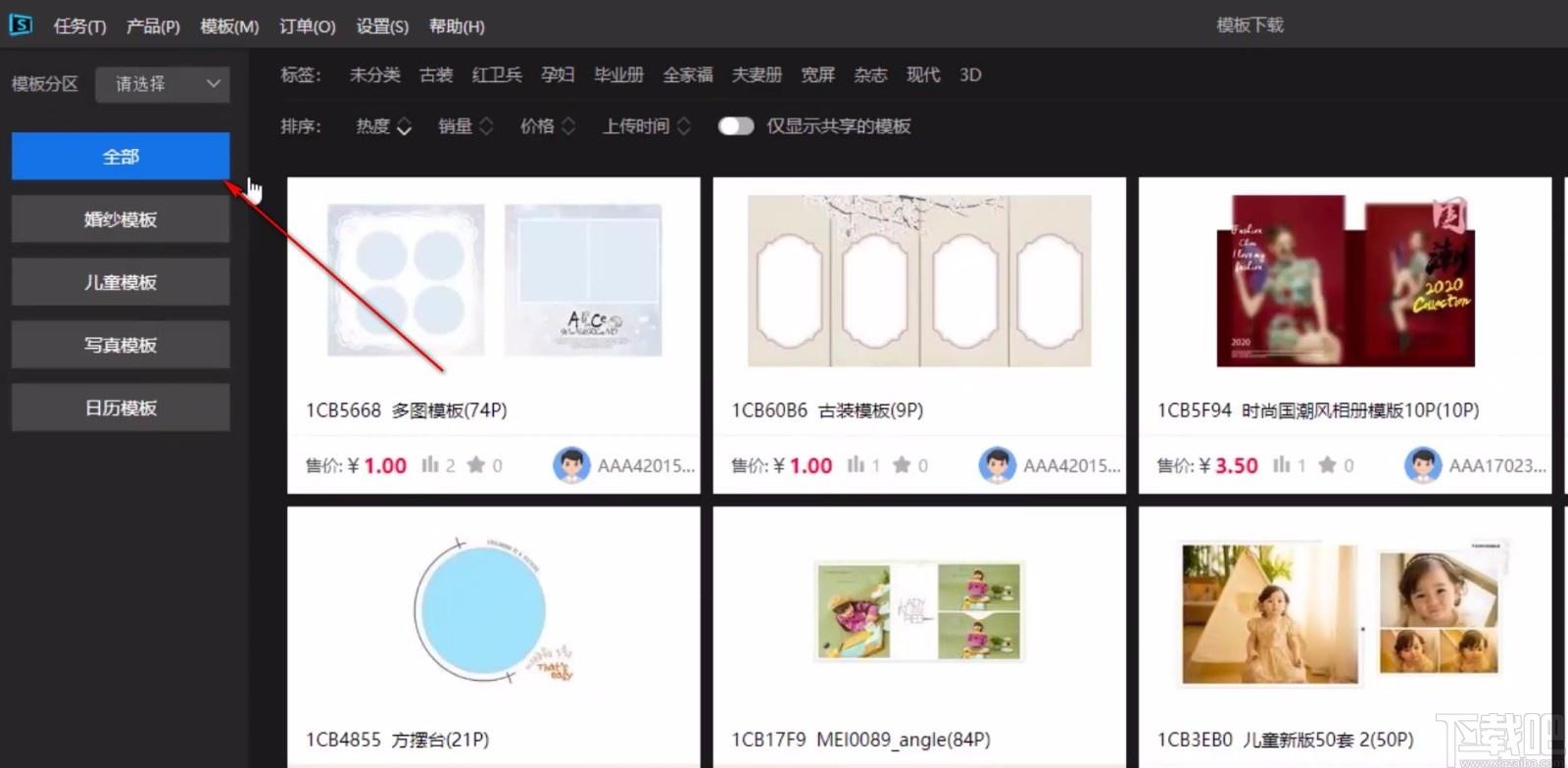Filter by the 现代 tag
This screenshot has width=1568, height=768.
click(923, 74)
